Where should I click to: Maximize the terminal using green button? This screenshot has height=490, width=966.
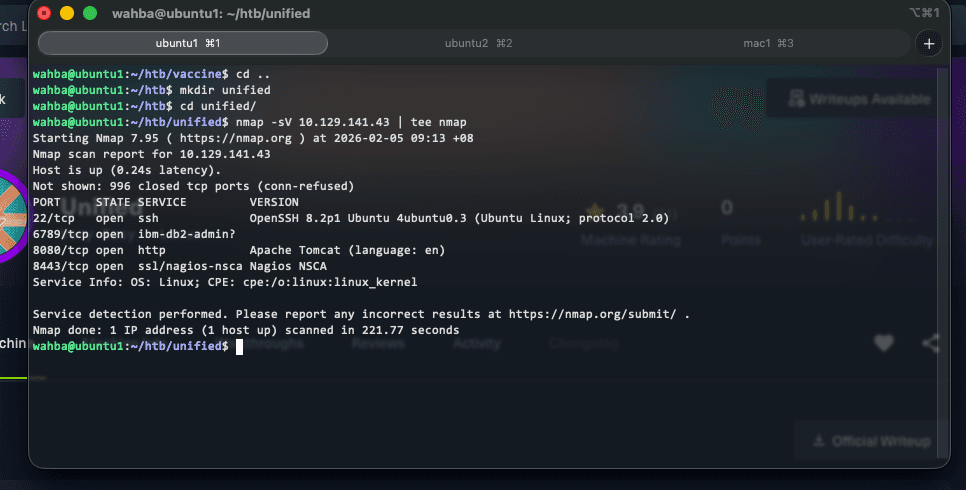pos(90,13)
